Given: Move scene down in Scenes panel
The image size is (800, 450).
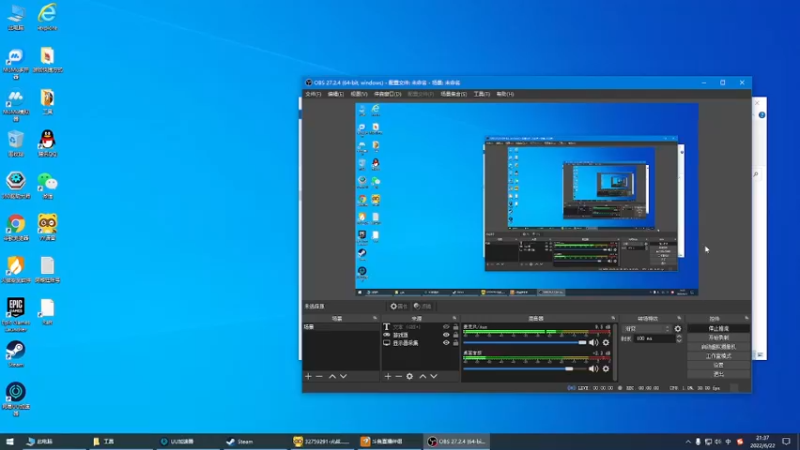Looking at the screenshot, I should tap(343, 377).
